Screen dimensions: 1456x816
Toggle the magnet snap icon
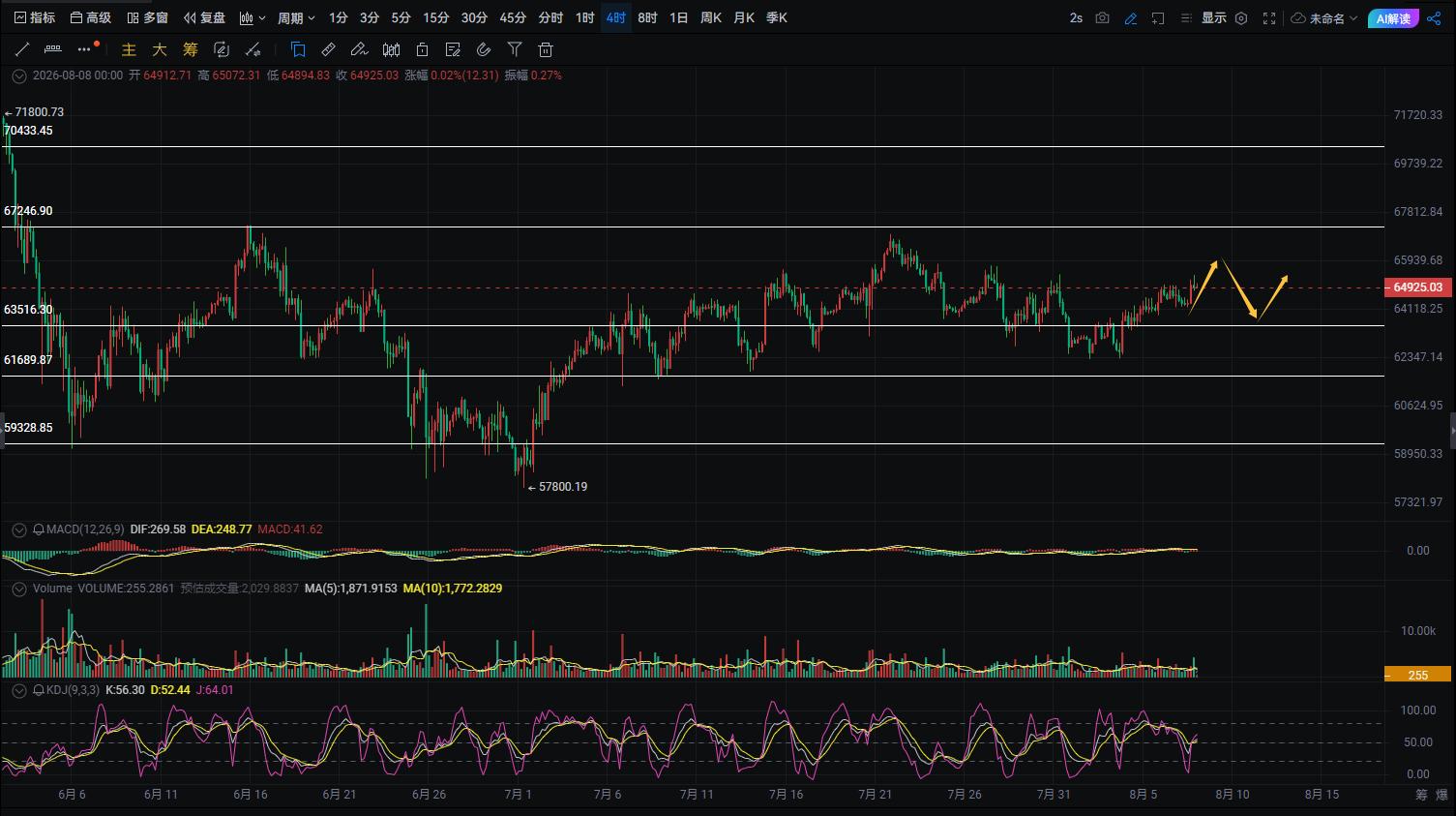[484, 49]
